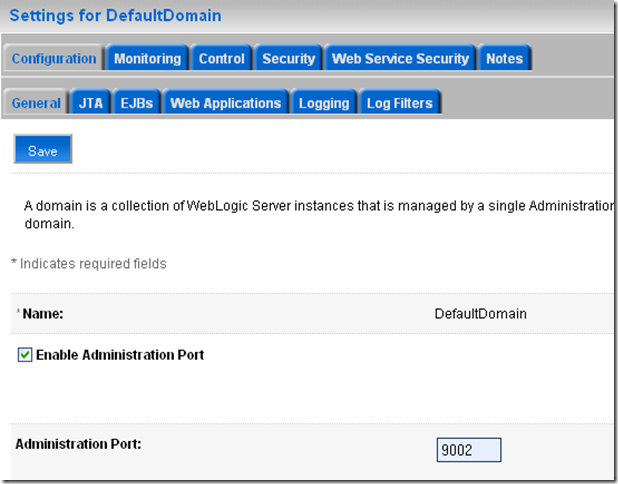Open the JTA sub-tab
618x484 pixels.
pyautogui.click(x=91, y=103)
